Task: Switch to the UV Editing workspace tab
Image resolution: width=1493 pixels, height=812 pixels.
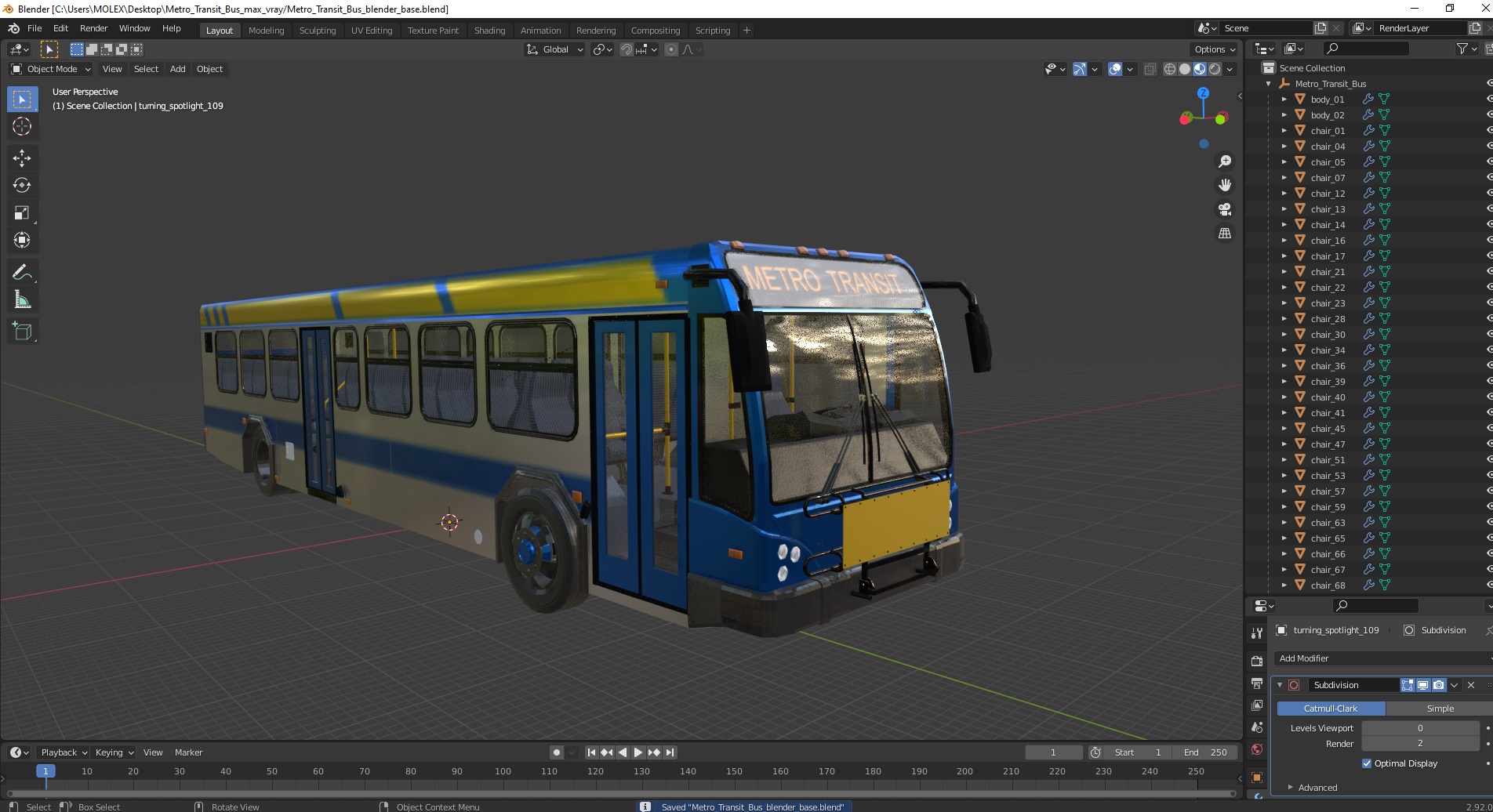Action: click(372, 31)
